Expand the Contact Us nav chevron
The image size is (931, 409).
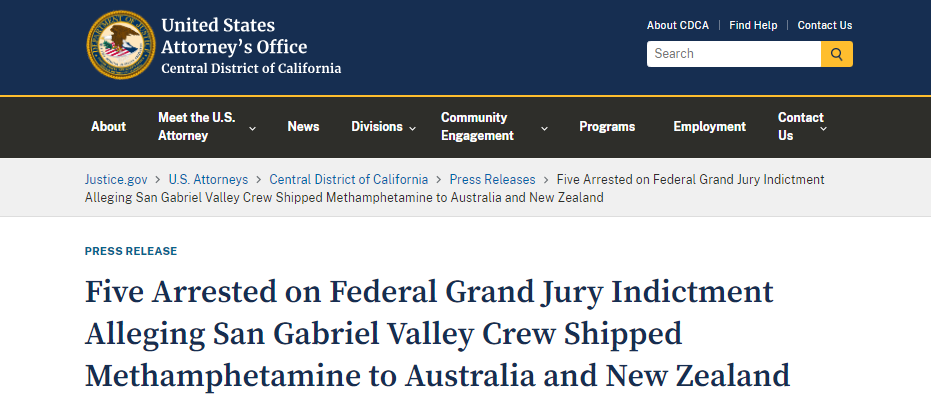pos(824,128)
